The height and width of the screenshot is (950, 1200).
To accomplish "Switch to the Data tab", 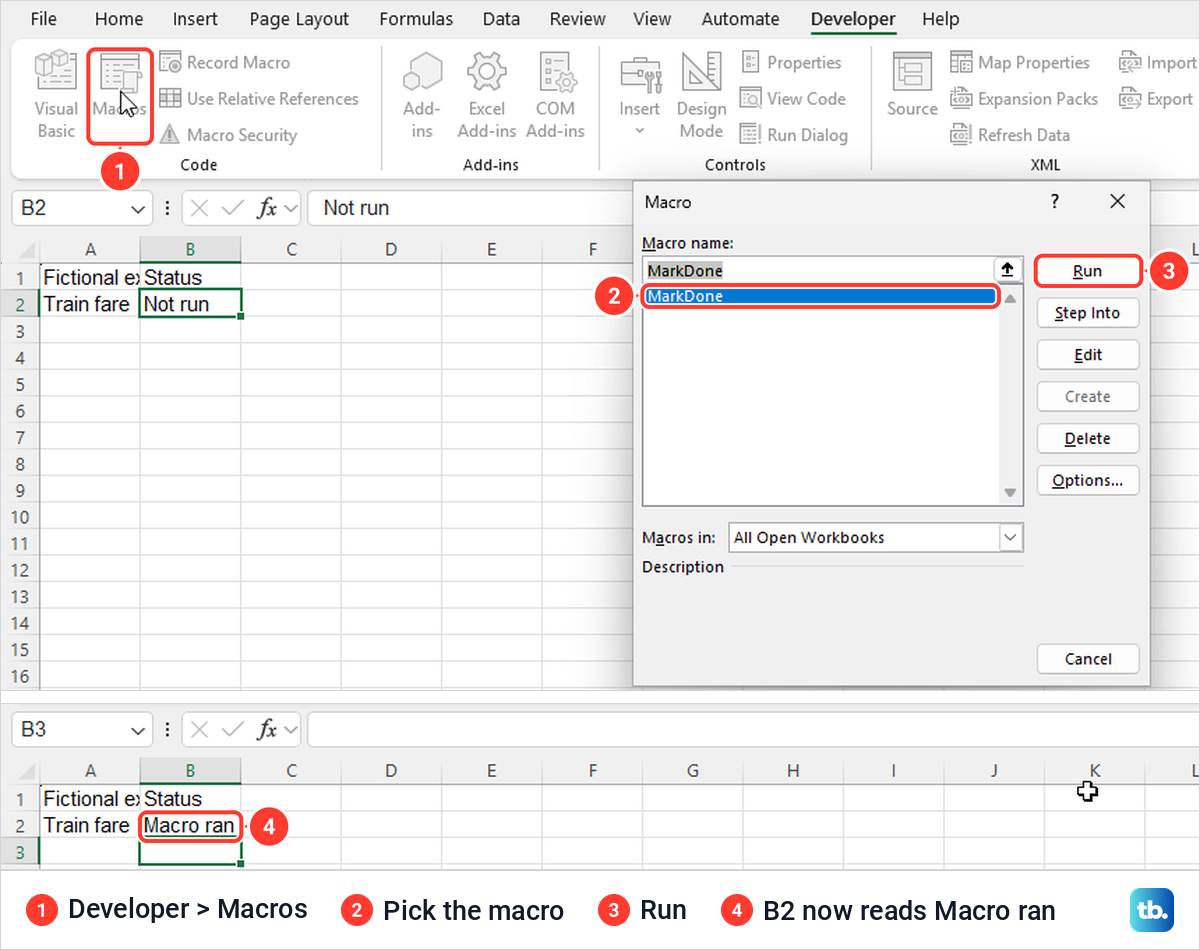I will [x=501, y=18].
